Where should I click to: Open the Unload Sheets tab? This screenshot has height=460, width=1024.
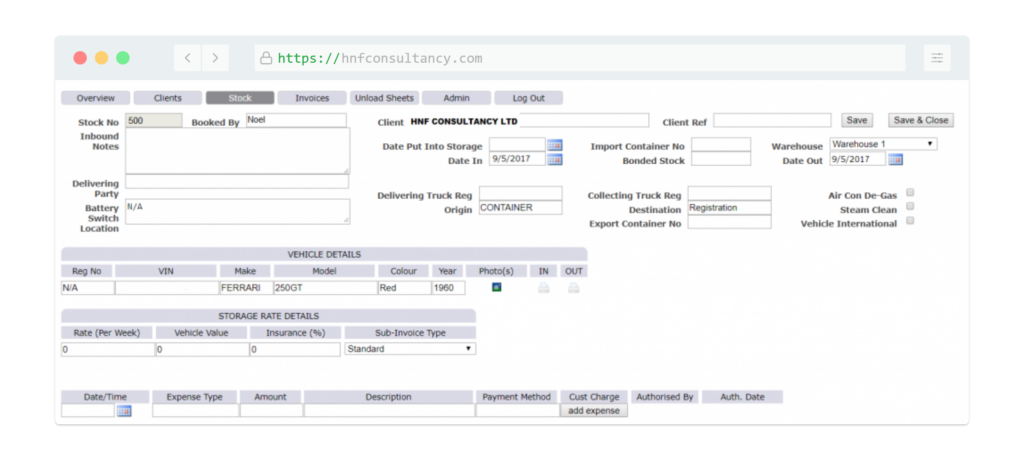(x=384, y=98)
